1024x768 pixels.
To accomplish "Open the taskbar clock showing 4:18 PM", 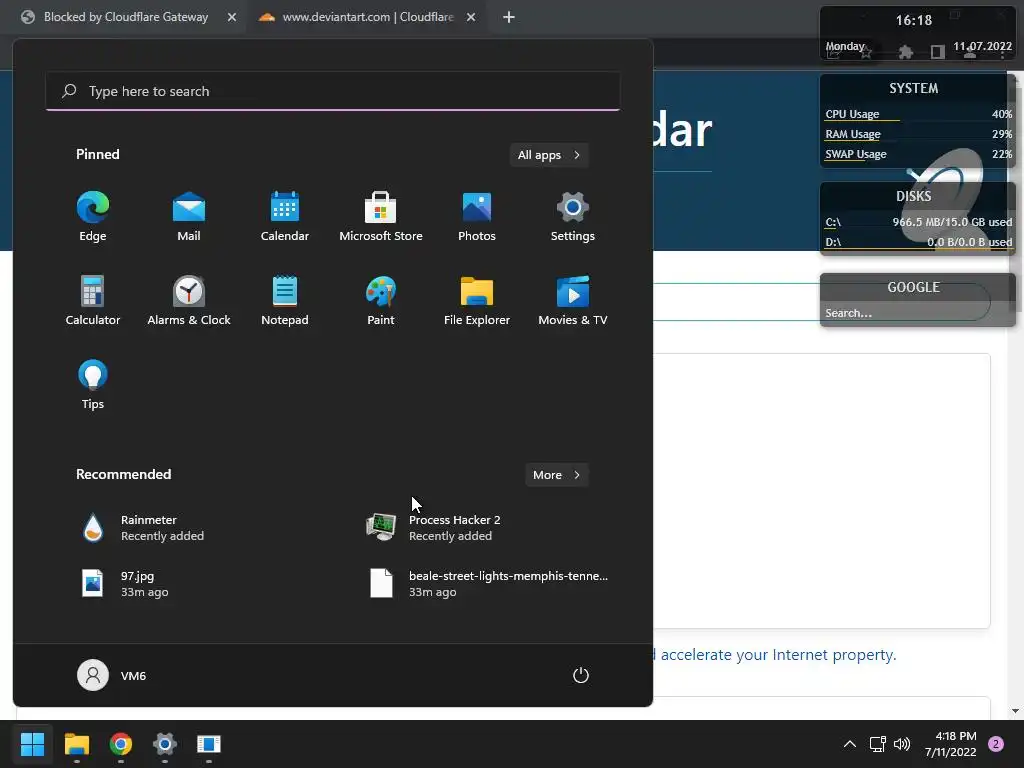I will click(950, 744).
